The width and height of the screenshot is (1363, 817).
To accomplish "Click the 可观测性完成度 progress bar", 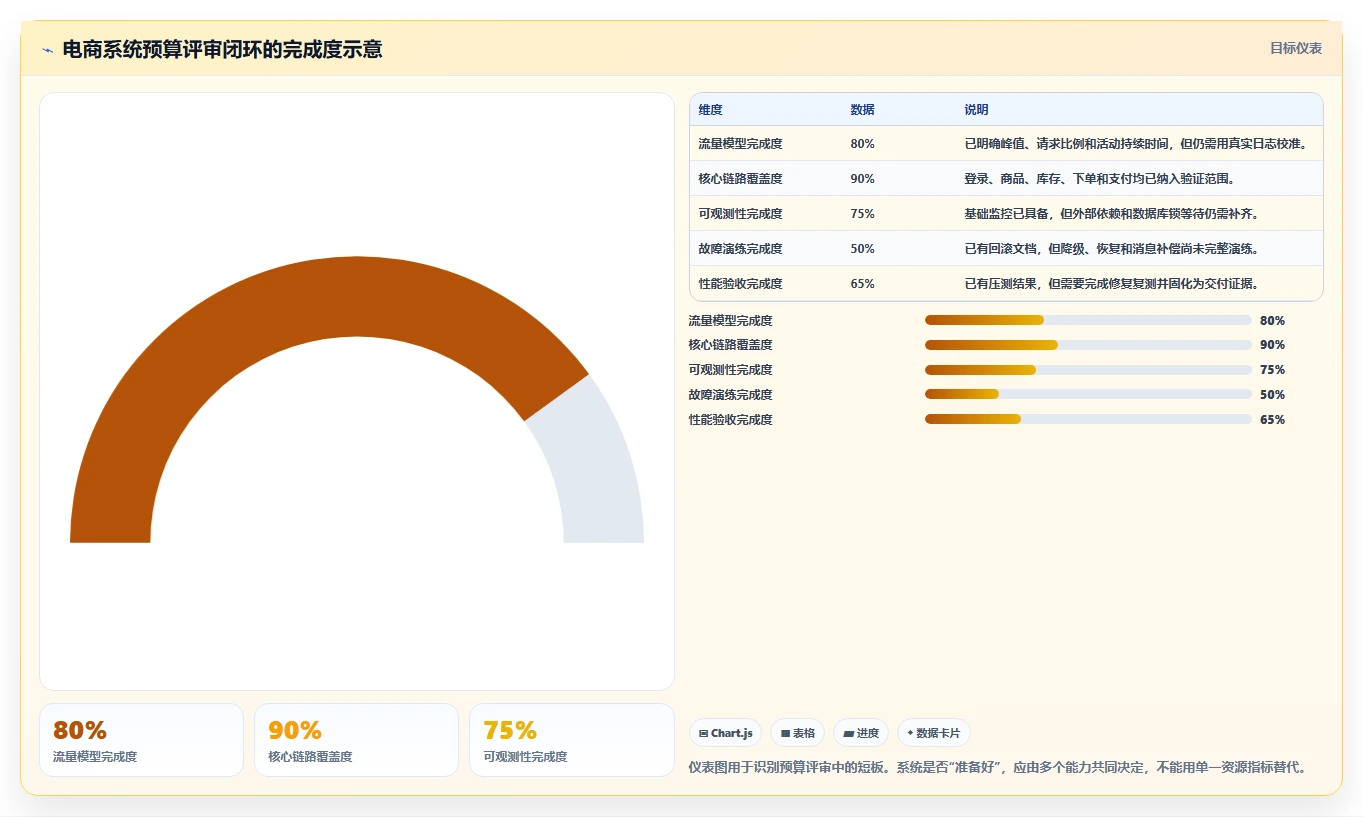I will click(x=1088, y=370).
